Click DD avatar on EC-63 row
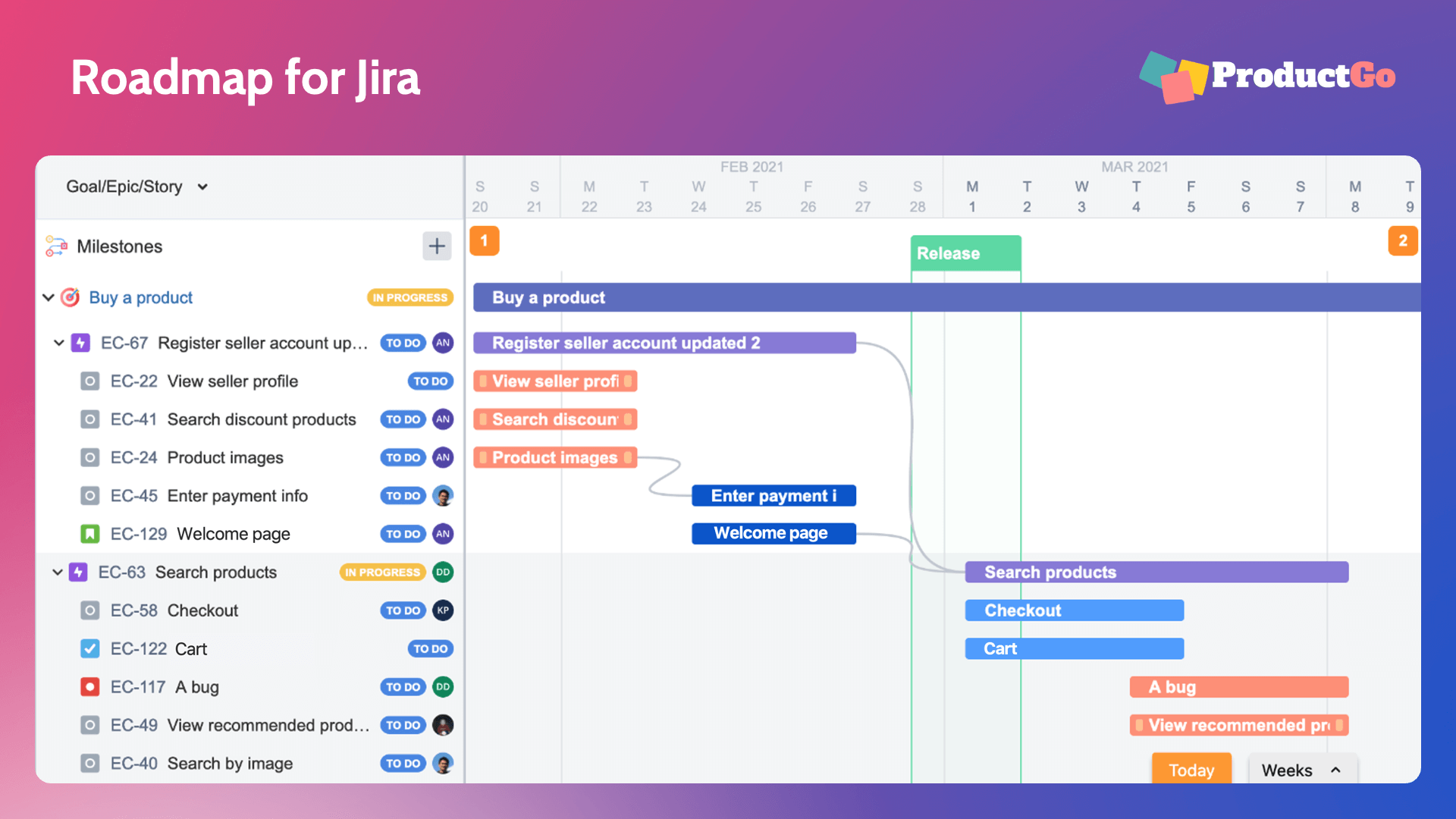Viewport: 1456px width, 819px height. pyautogui.click(x=443, y=572)
